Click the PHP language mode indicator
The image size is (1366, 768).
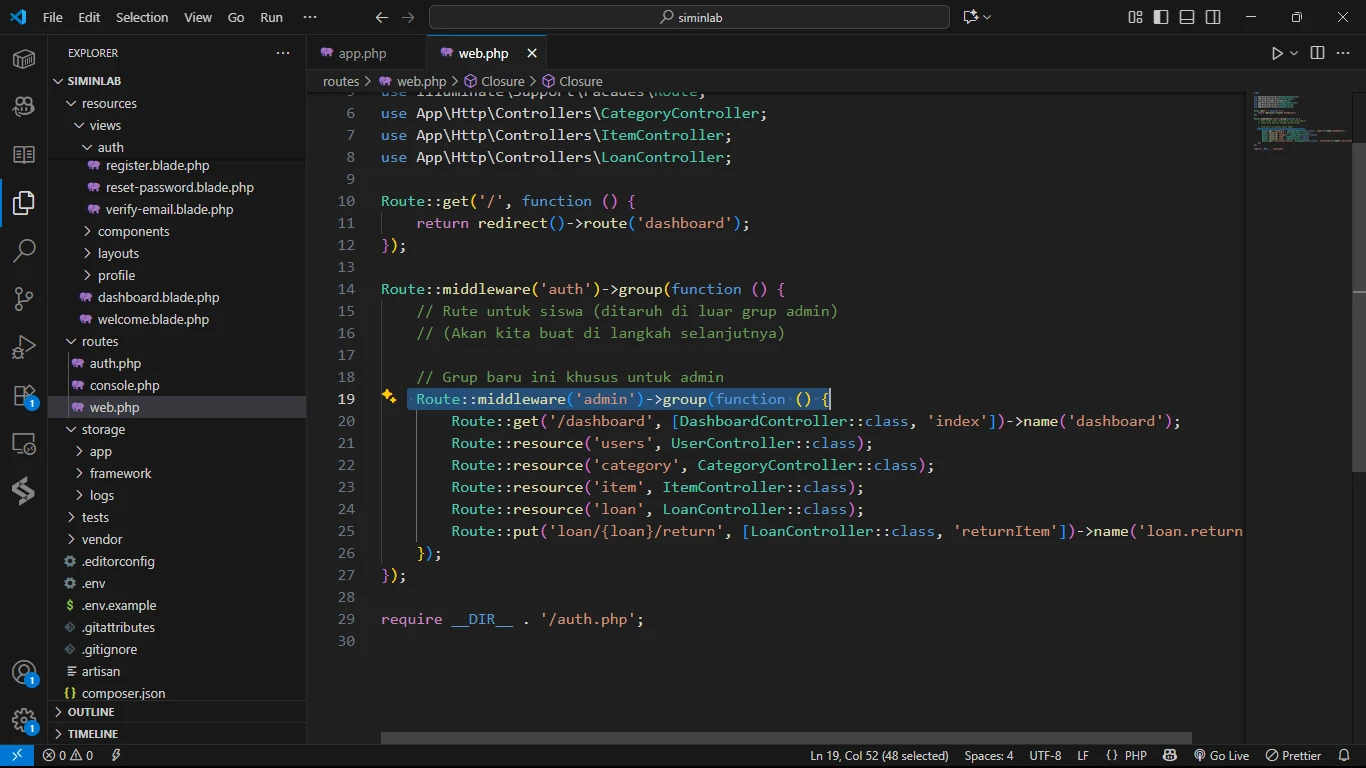1135,756
